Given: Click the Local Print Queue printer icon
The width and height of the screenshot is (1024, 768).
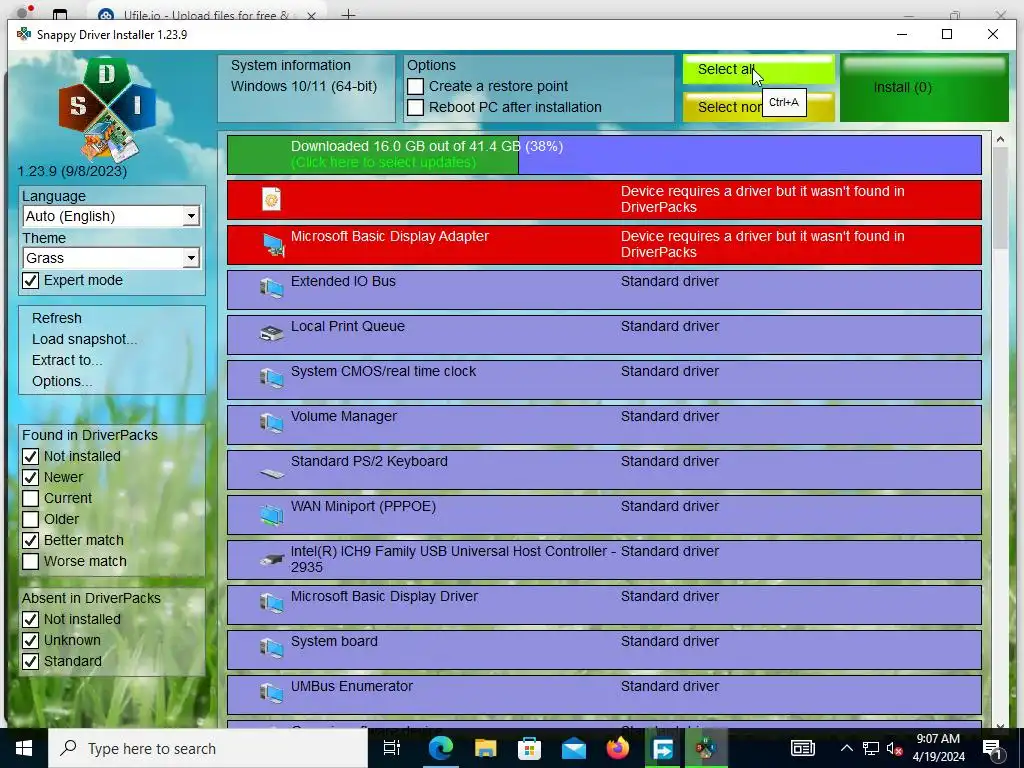Looking at the screenshot, I should tap(271, 333).
